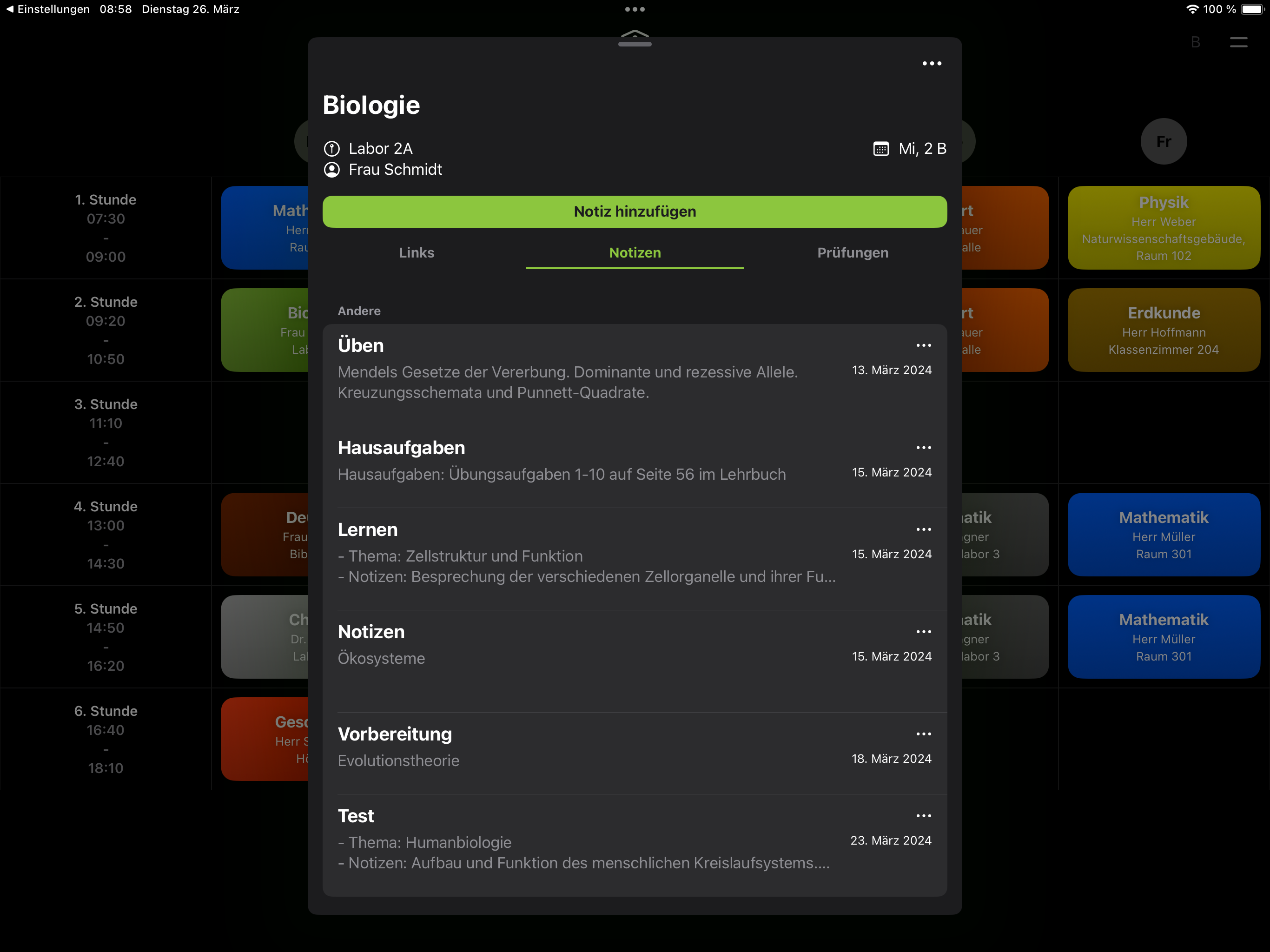Open the Vorbereitung note on Evolutionstheorie

(x=635, y=754)
